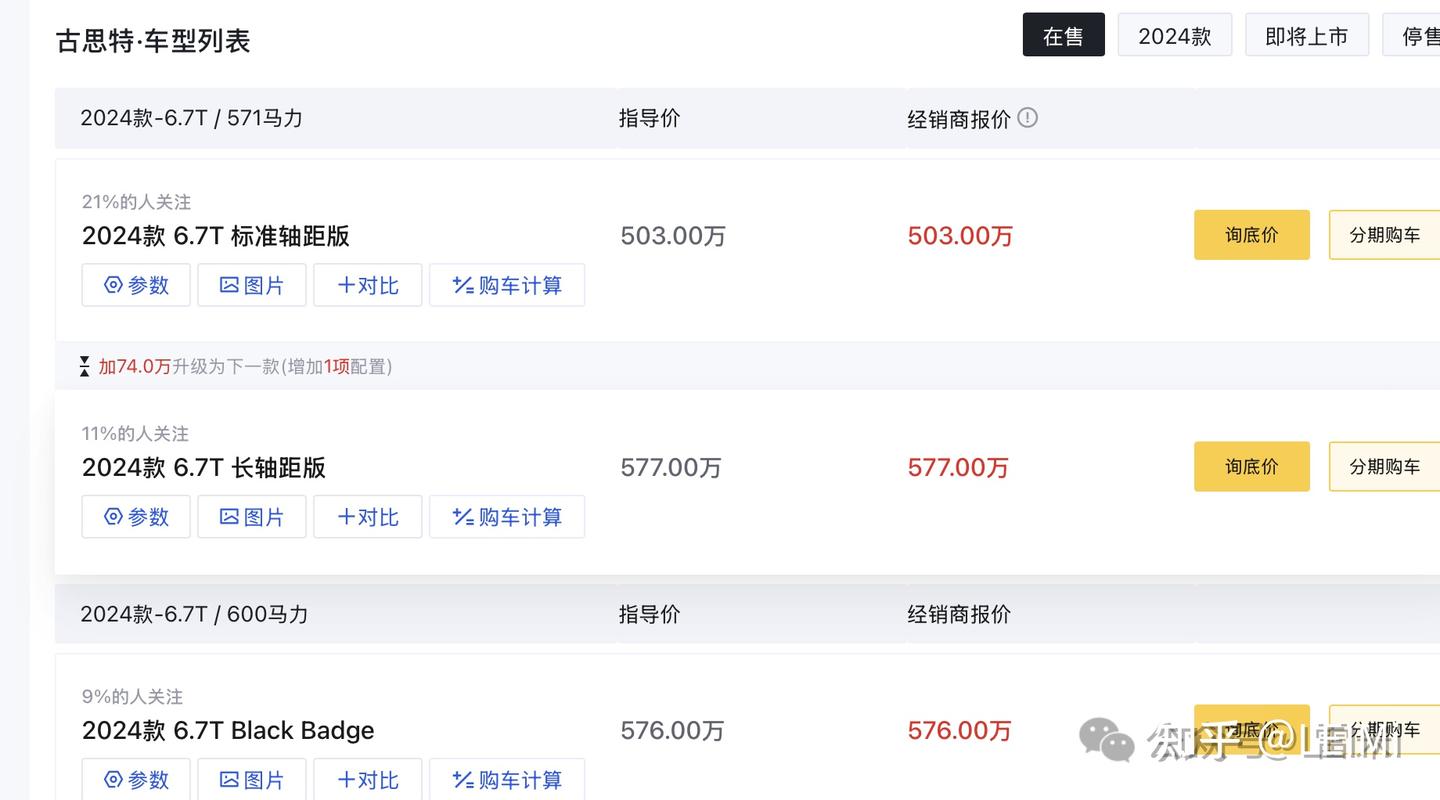Click the red 576.00万 dealer price
This screenshot has width=1440, height=800.
pyautogui.click(x=959, y=730)
